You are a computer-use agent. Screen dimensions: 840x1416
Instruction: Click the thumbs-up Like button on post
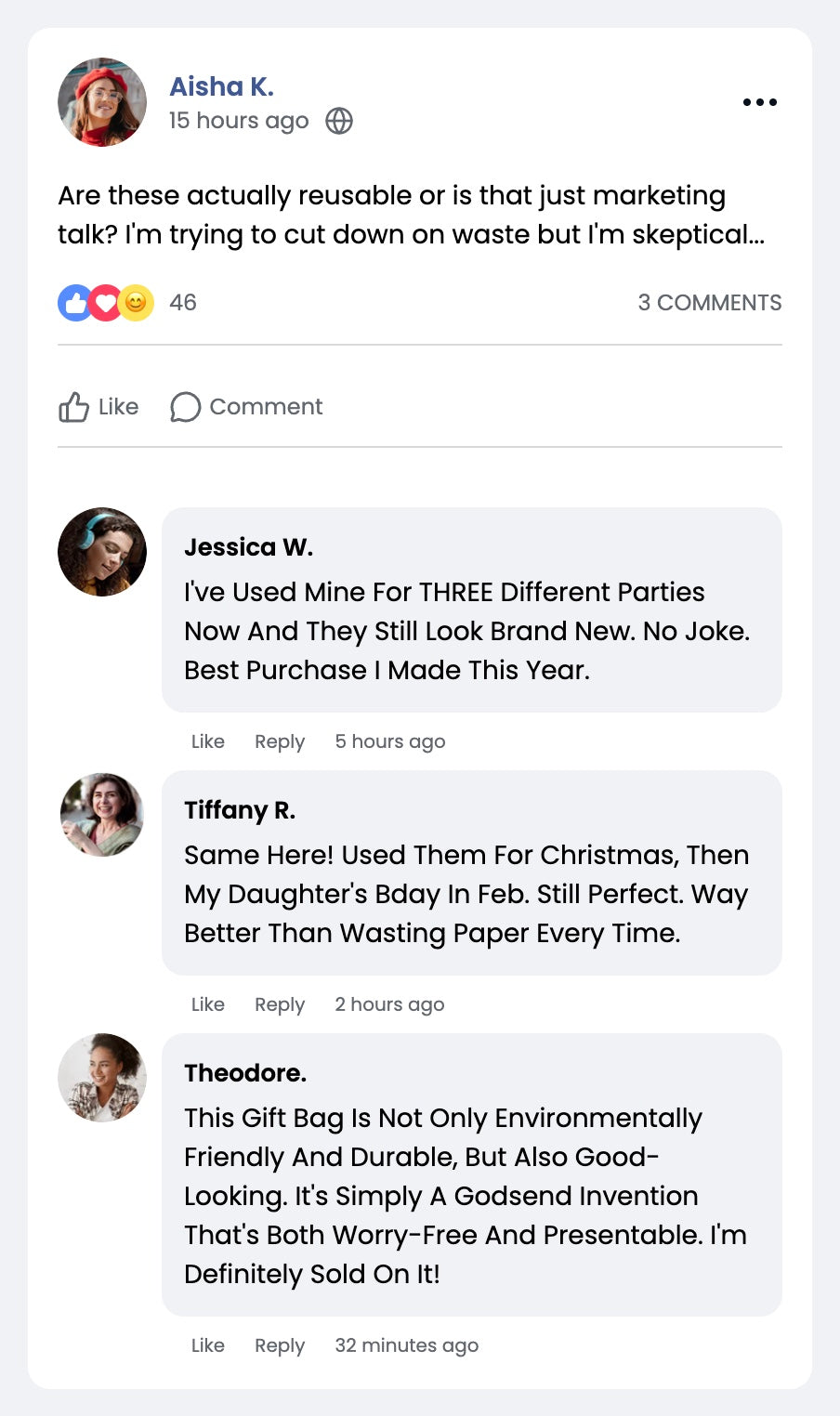(98, 407)
